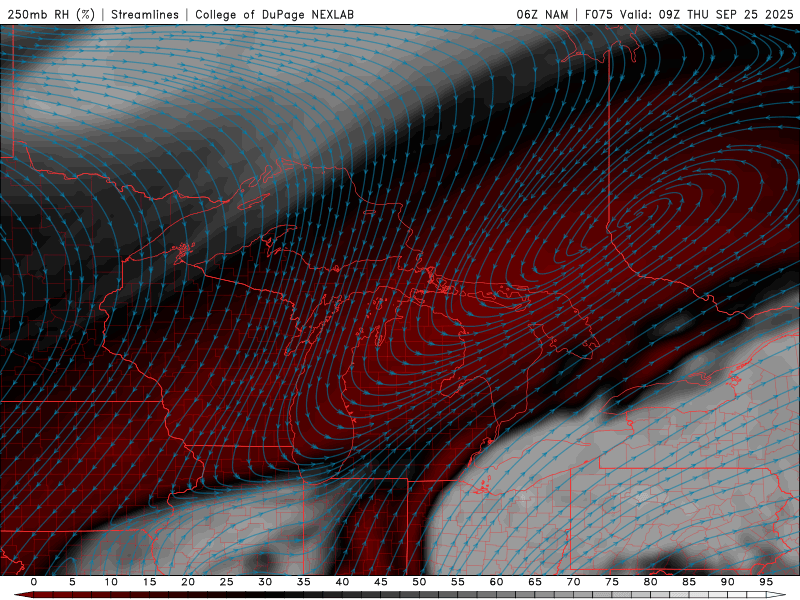This screenshot has height=600, width=800.
Task: Click 'College of DuPage NEXLAB' text
Action: tap(274, 14)
